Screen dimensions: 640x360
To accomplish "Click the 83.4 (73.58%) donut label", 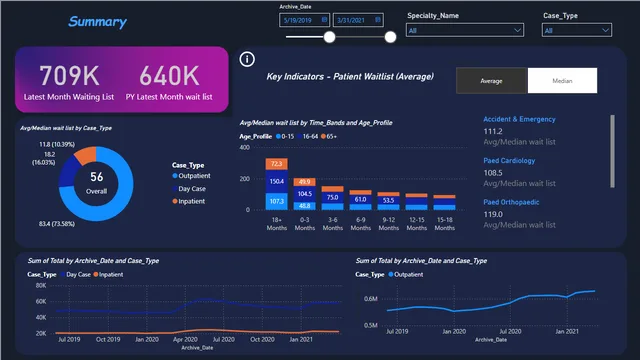I will click(57, 224).
